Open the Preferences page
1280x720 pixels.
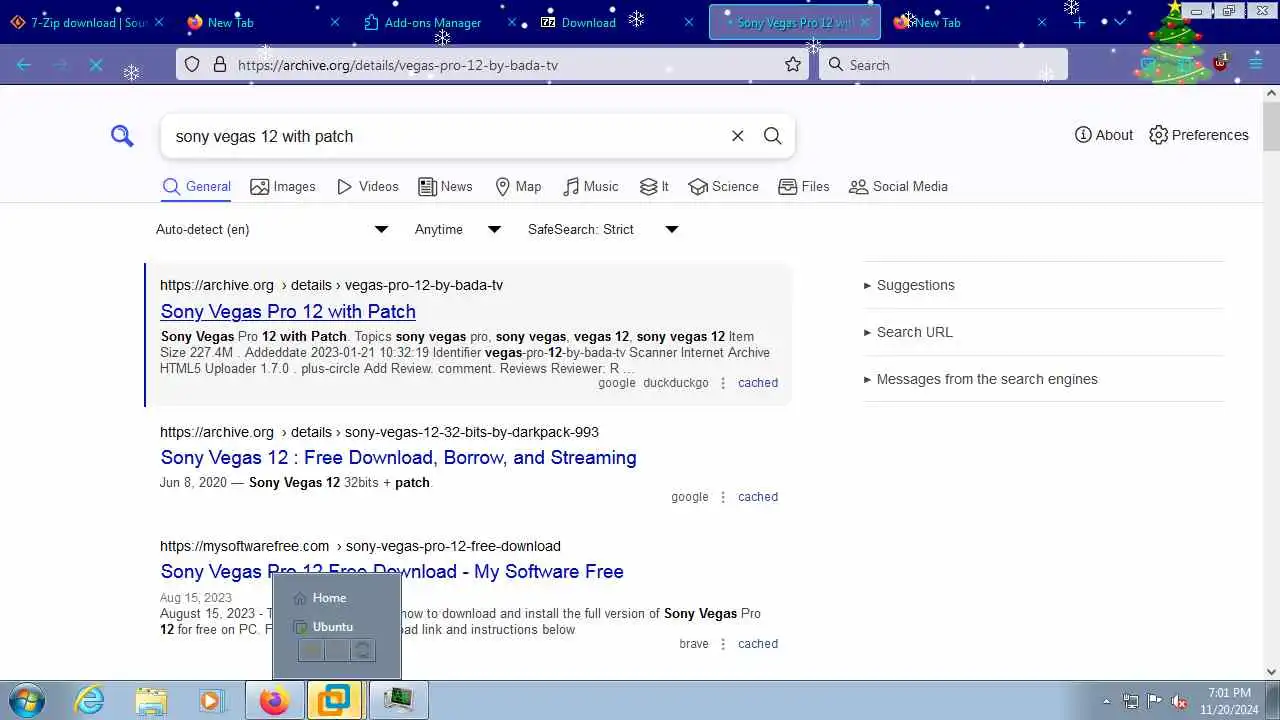pyautogui.click(x=1199, y=135)
